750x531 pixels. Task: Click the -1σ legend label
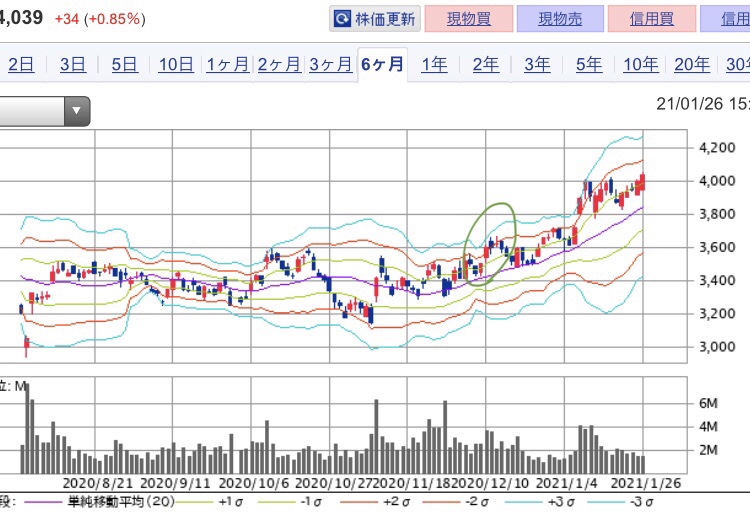point(311,502)
